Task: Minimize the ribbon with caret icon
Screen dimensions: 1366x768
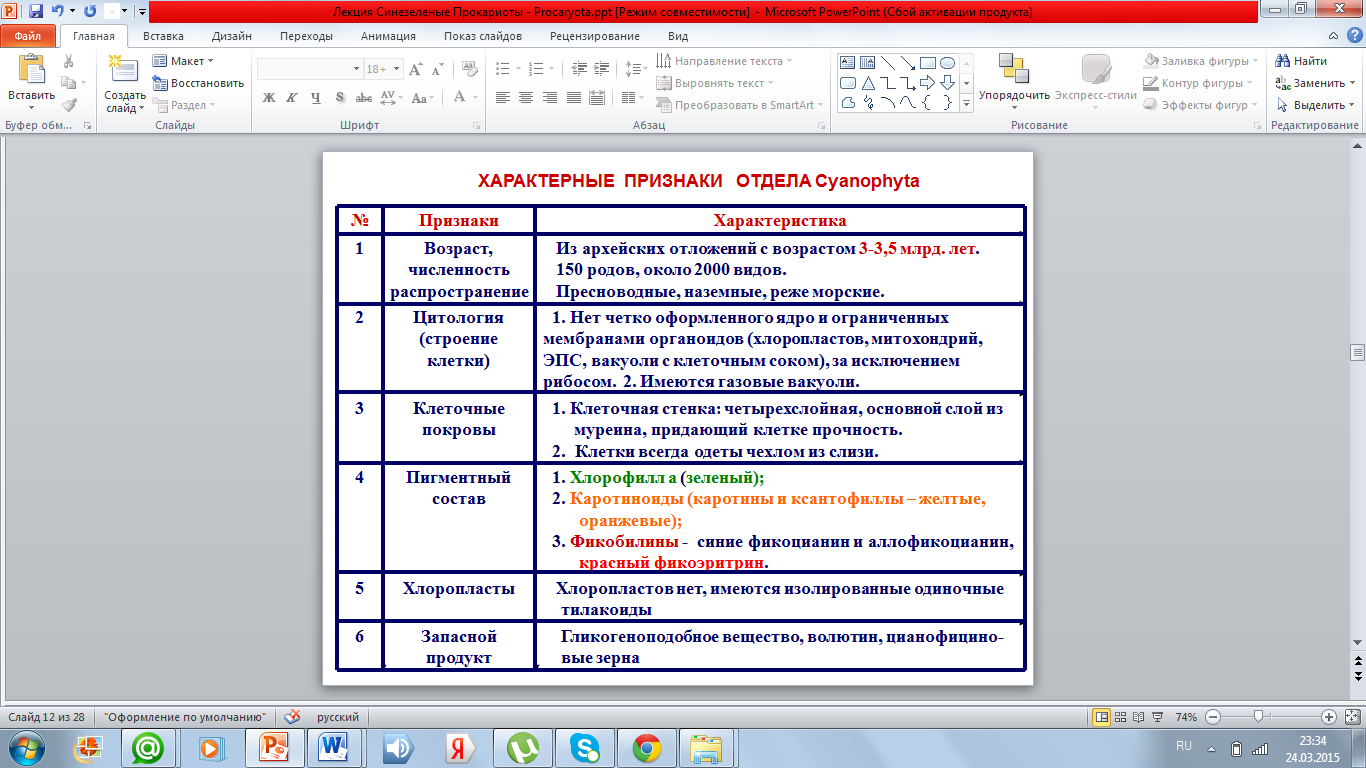Action: (1332, 36)
